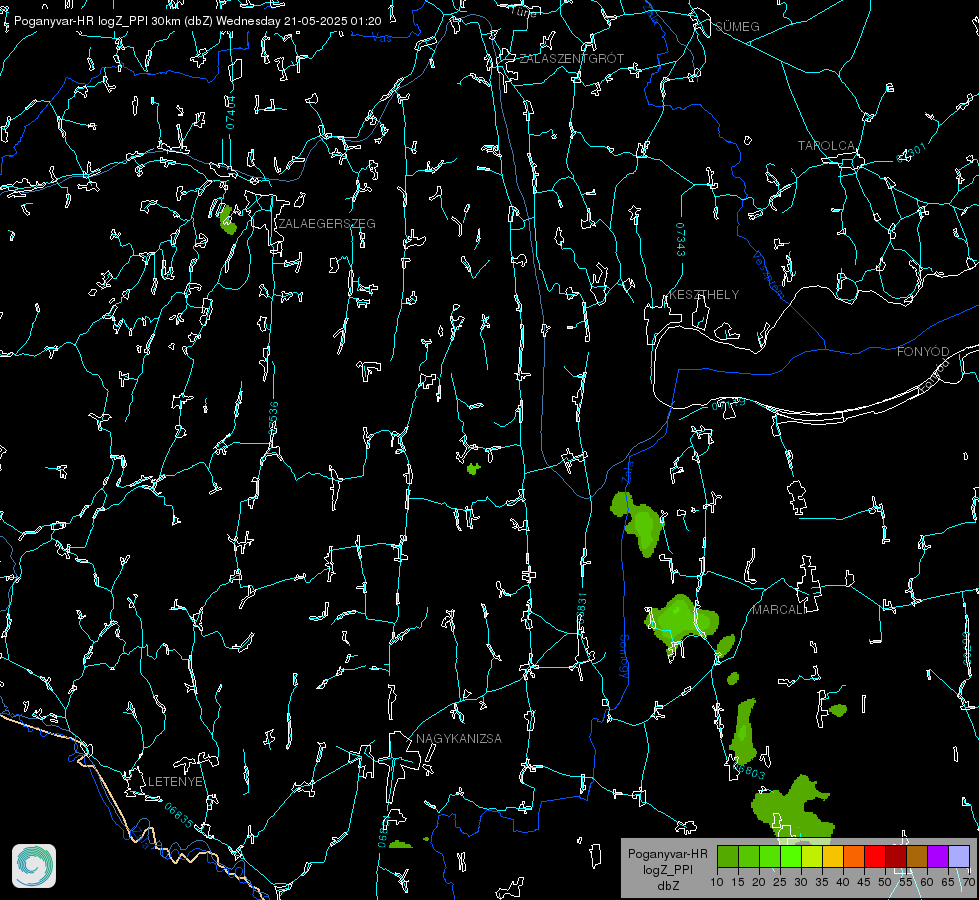Click the logZ_PPI legend label
This screenshot has height=900, width=979.
tap(667, 870)
